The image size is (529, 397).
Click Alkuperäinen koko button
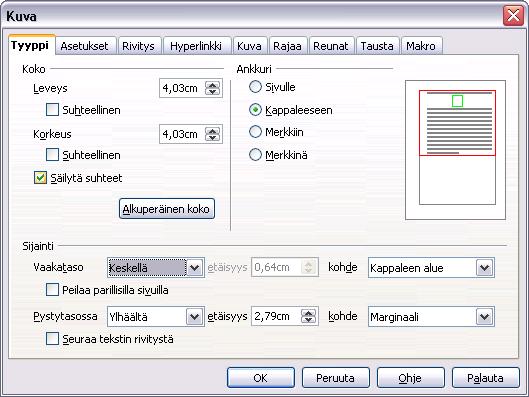[167, 209]
